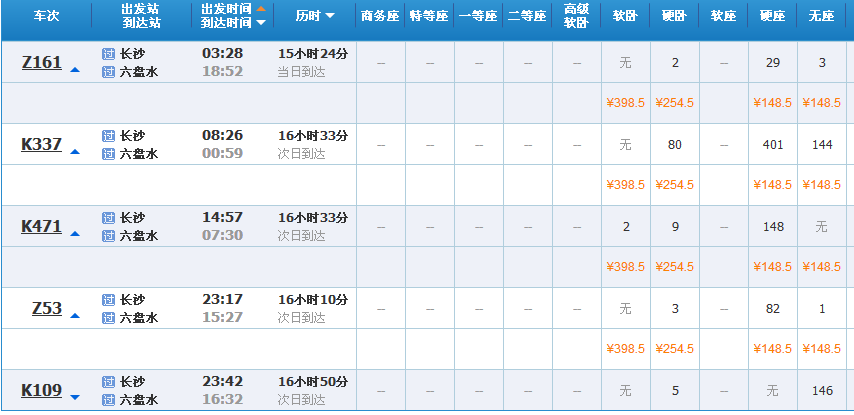Select 硬座 count 148 for K471
This screenshot has width=854, height=415.
[773, 227]
